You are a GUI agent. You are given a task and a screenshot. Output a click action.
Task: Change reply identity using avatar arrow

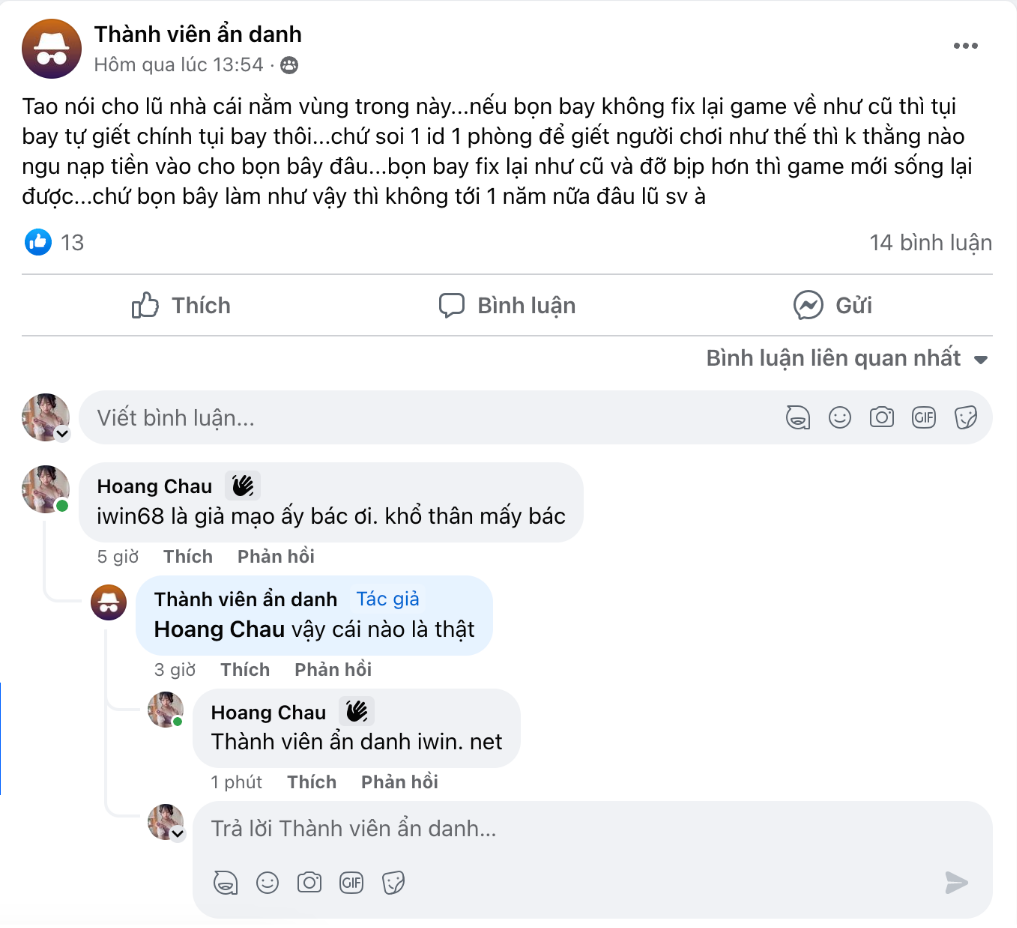(177, 833)
